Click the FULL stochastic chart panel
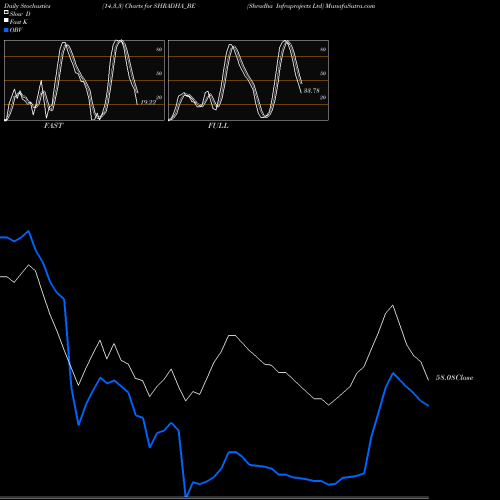 point(248,80)
